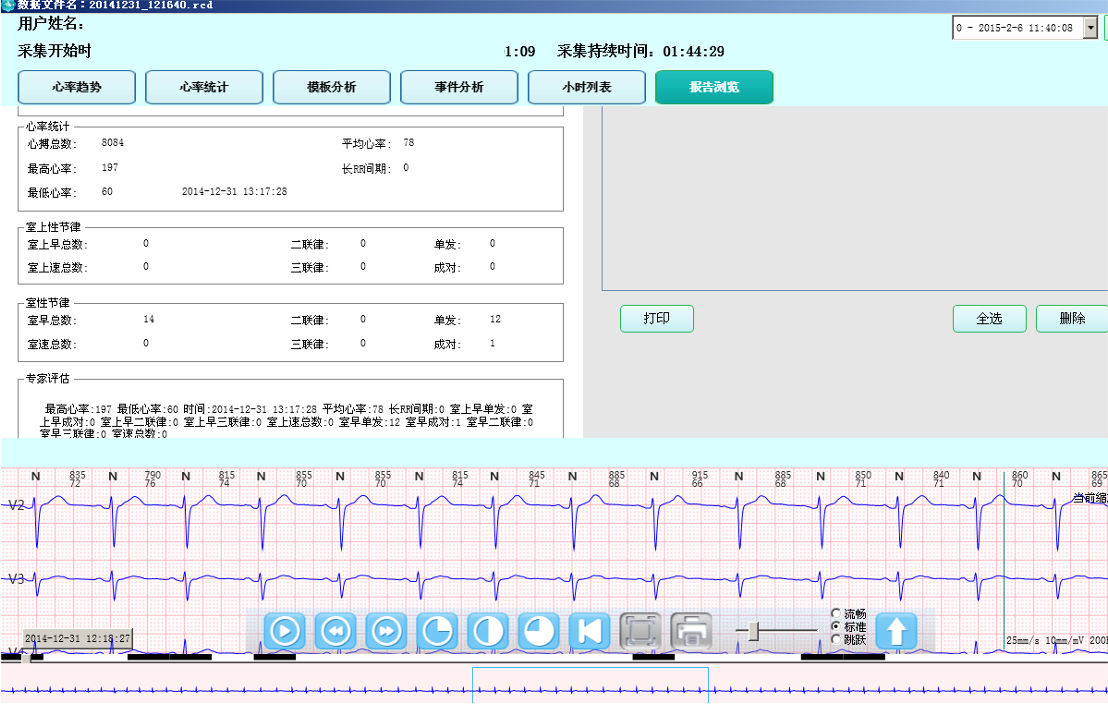Click the rewind ECG button

point(336,630)
